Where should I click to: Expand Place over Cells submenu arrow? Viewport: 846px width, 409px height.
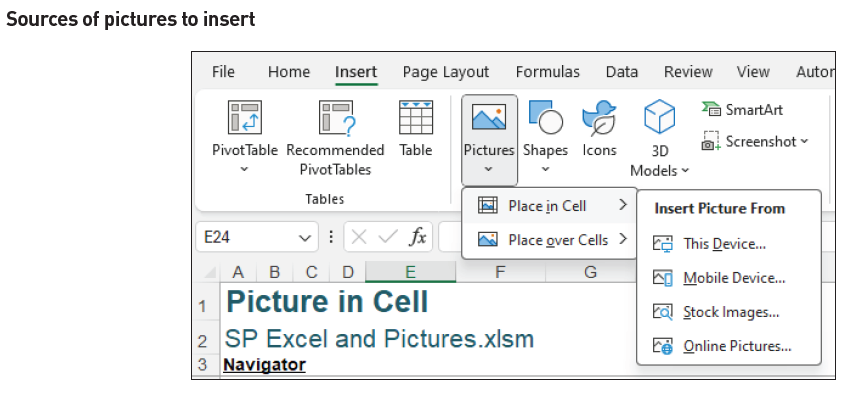point(623,238)
